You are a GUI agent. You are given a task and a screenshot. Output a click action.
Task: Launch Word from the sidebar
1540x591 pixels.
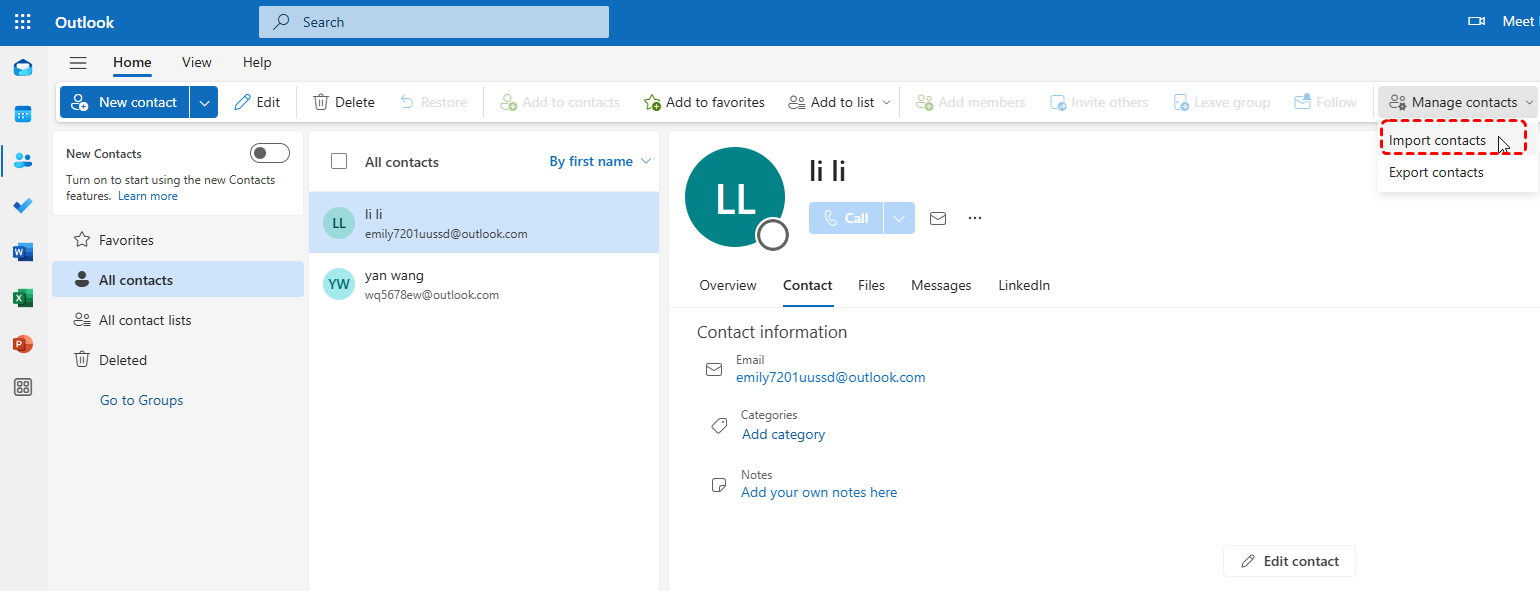point(23,252)
